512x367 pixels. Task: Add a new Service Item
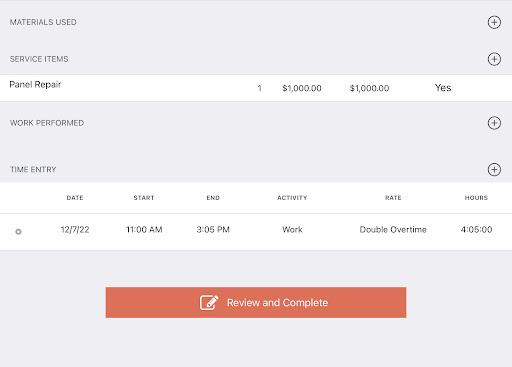494,59
